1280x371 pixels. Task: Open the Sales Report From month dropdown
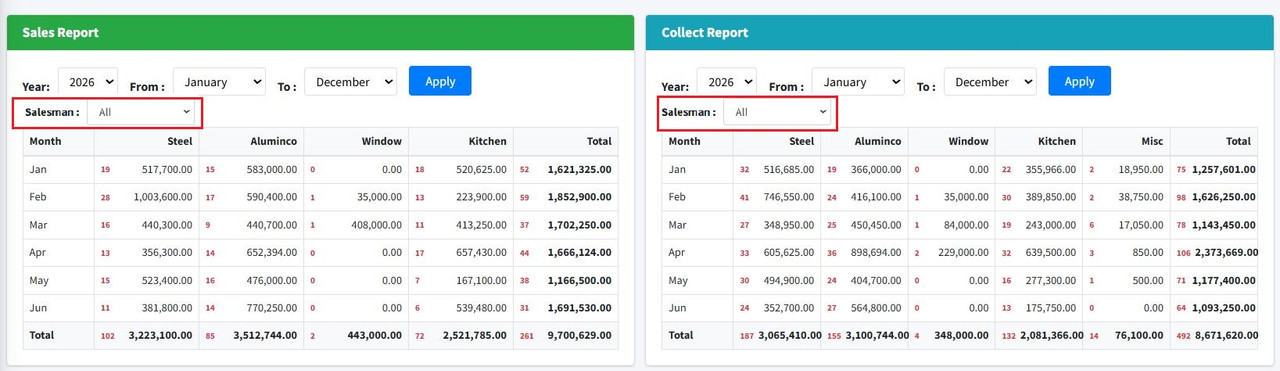click(219, 82)
